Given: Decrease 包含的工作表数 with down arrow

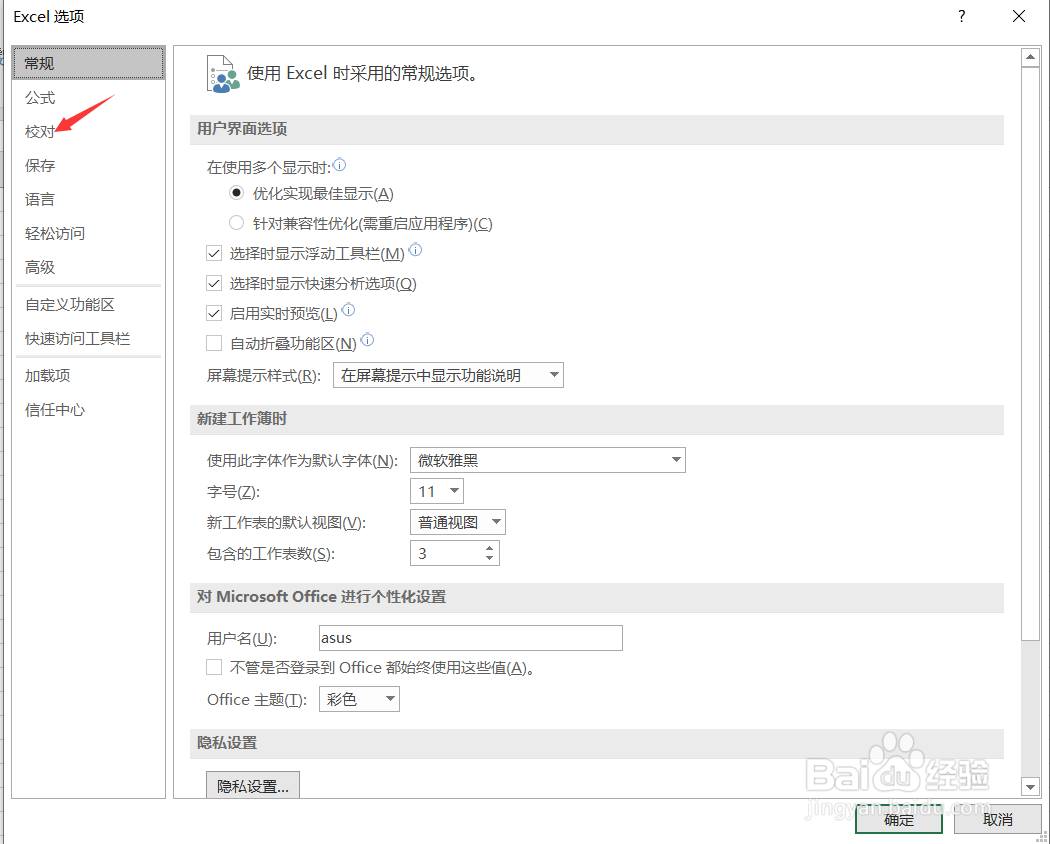Looking at the screenshot, I should tap(490, 558).
